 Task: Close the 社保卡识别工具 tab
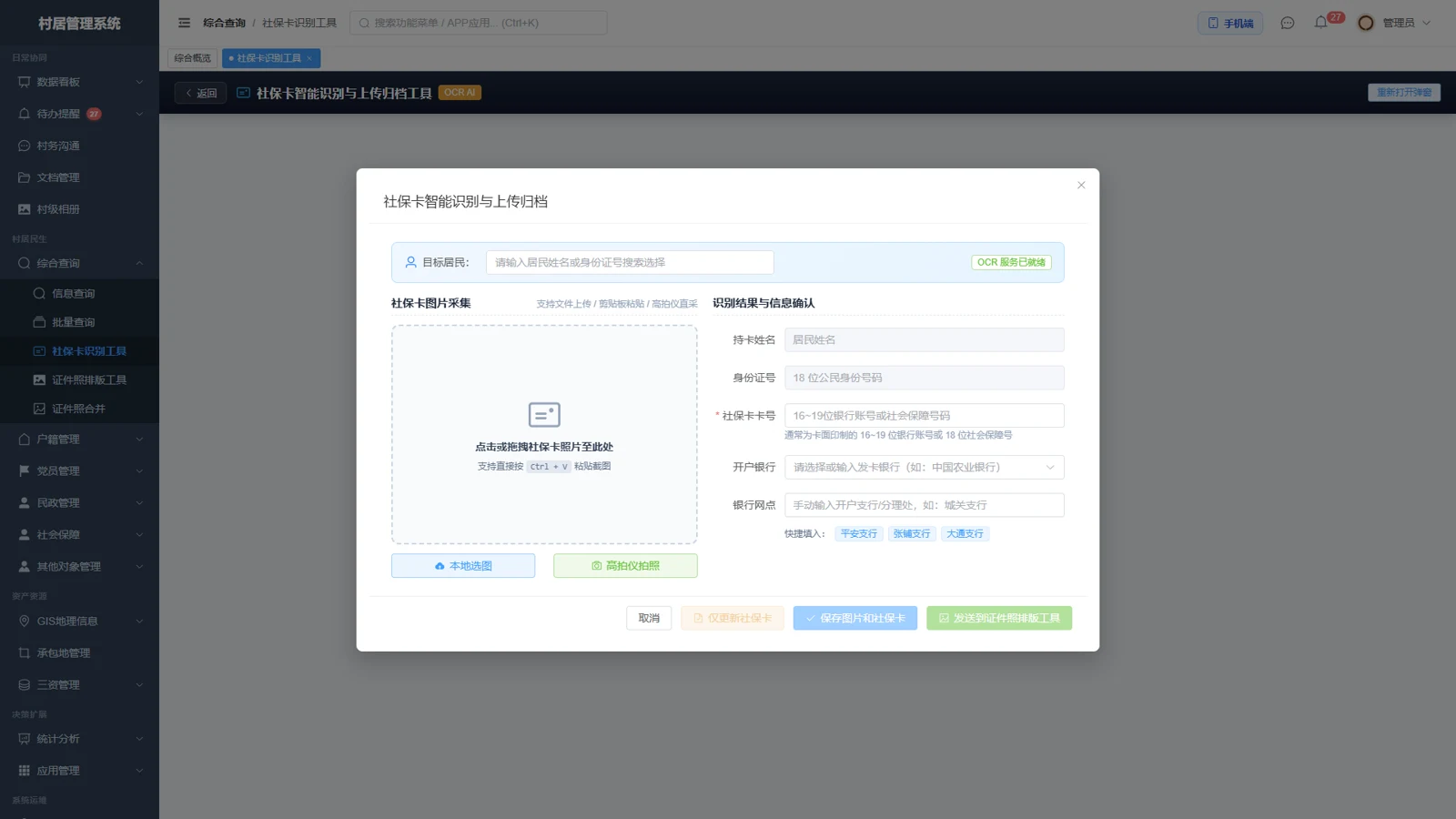pyautogui.click(x=309, y=58)
